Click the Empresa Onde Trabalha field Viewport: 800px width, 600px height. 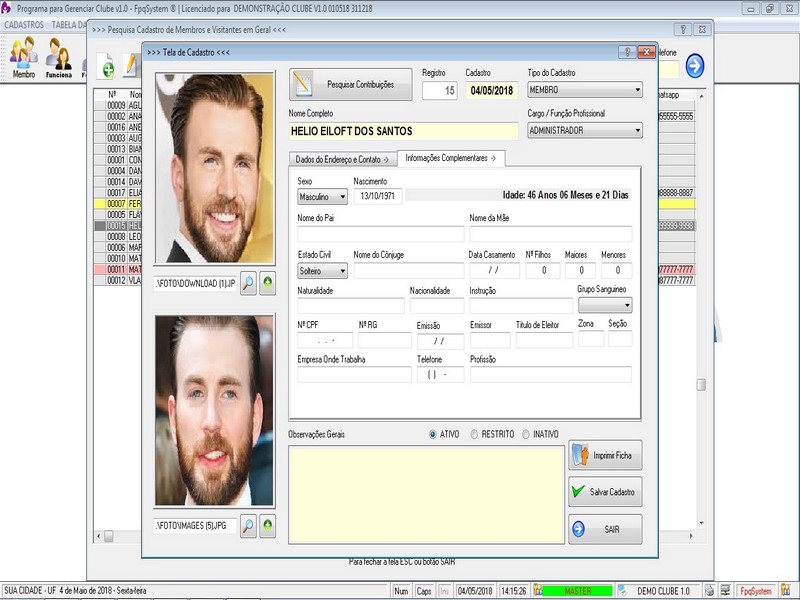[354, 374]
